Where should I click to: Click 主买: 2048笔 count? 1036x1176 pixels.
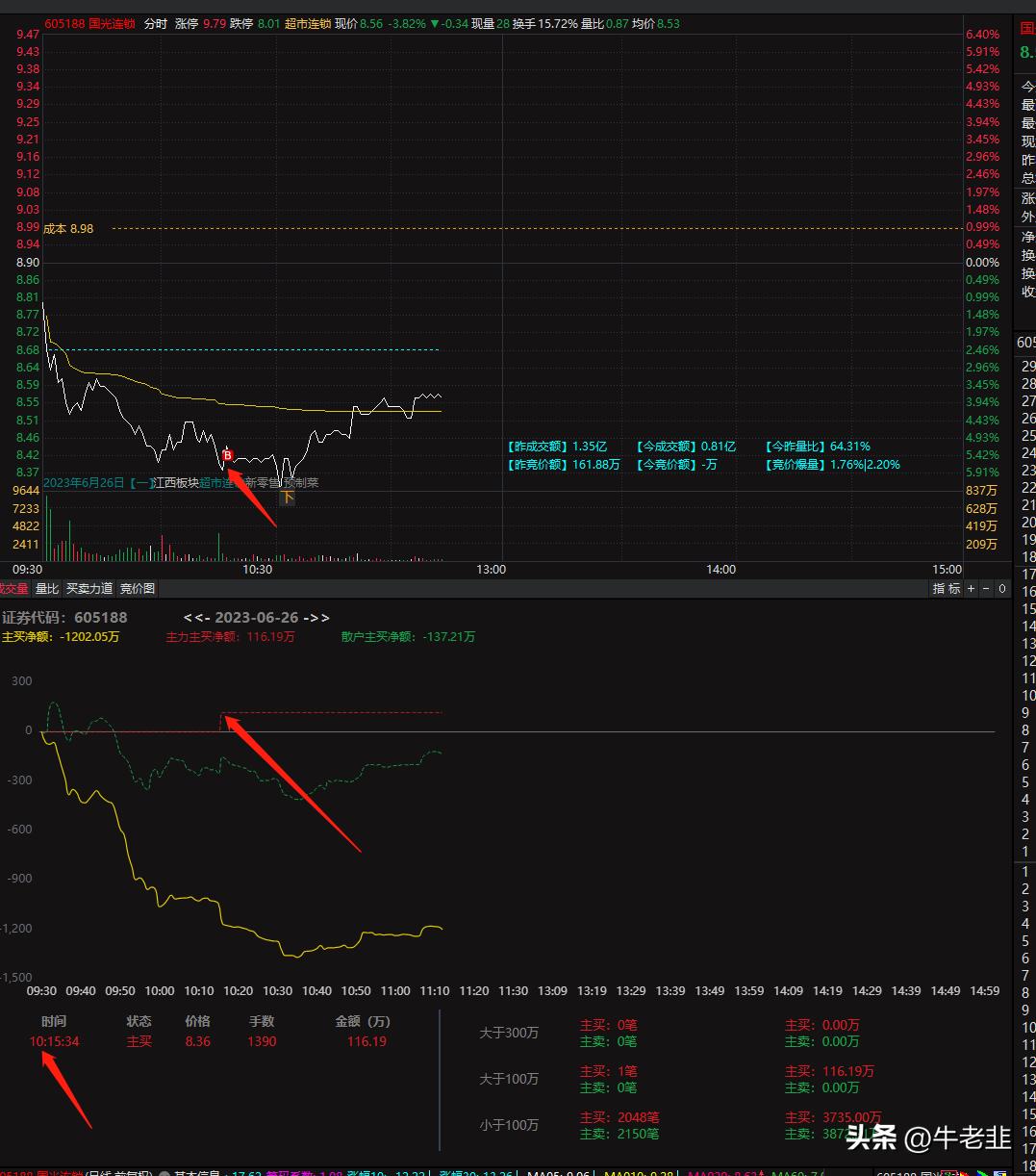(x=619, y=1117)
